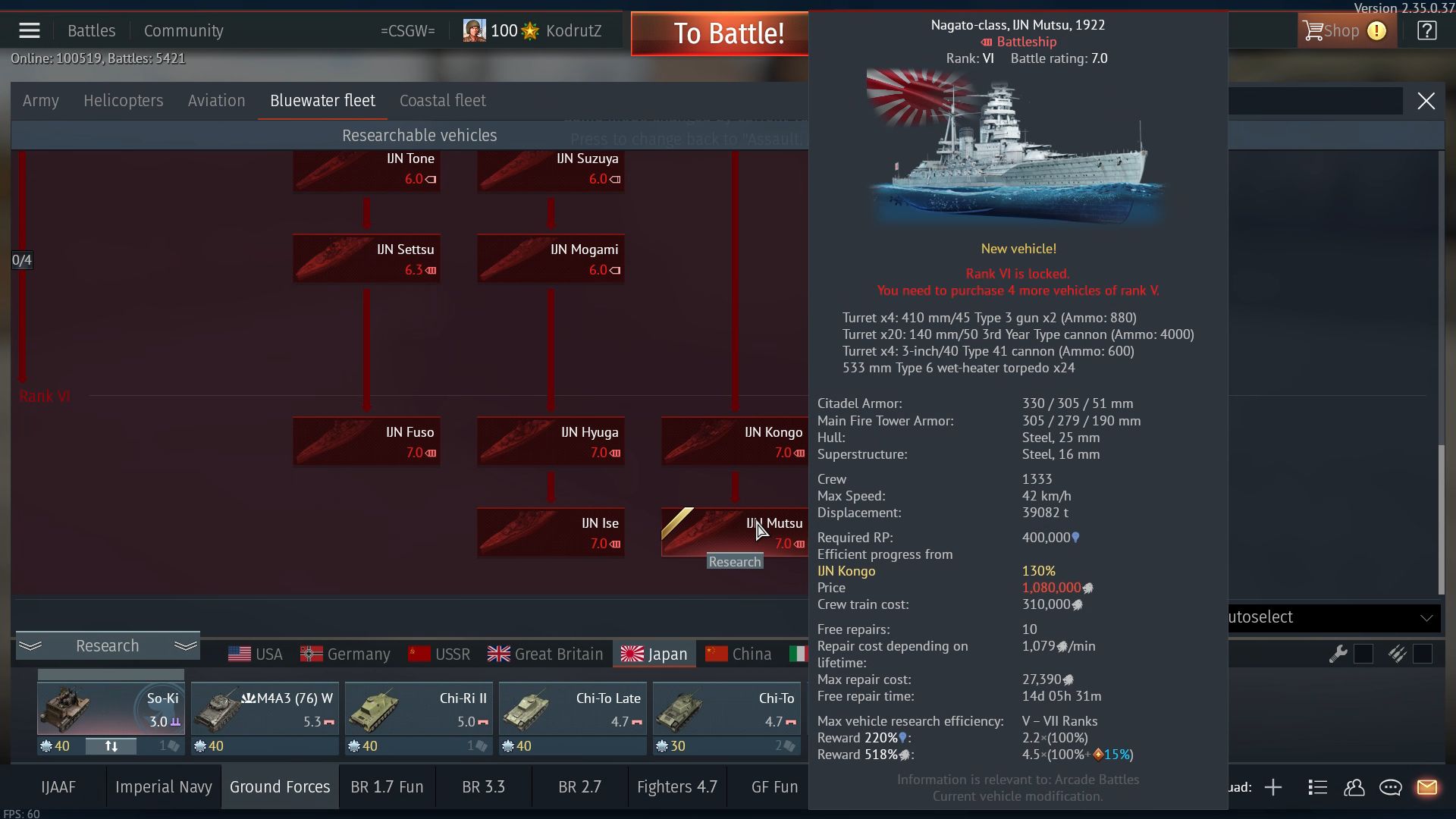Add squad member with plus icon
This screenshot has height=819, width=1456.
1273,787
